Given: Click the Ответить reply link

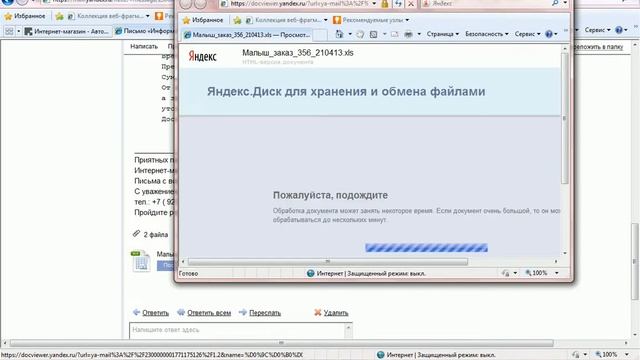Looking at the screenshot, I should 155,313.
